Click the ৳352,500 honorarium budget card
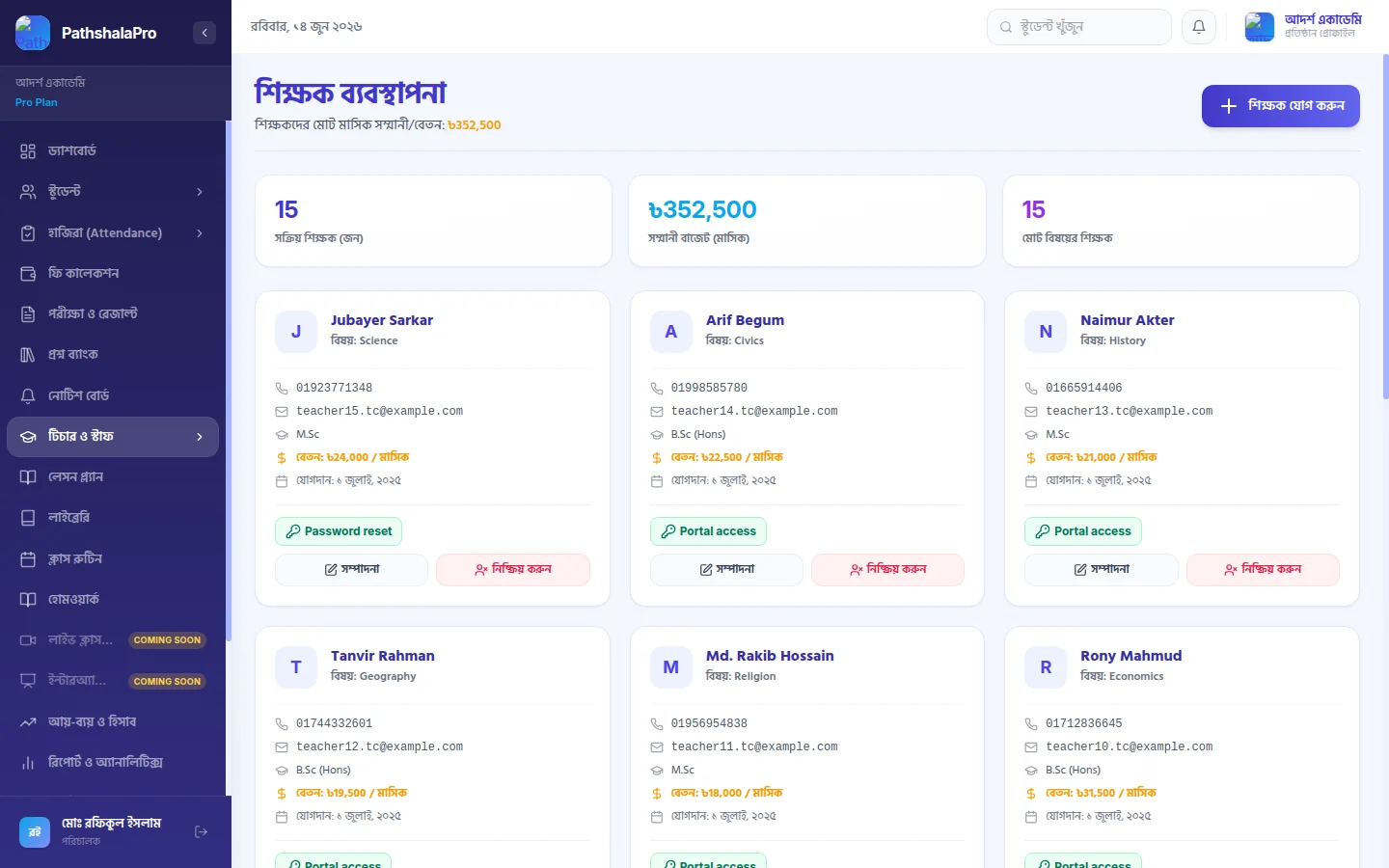Viewport: 1389px width, 868px height. pos(807,221)
